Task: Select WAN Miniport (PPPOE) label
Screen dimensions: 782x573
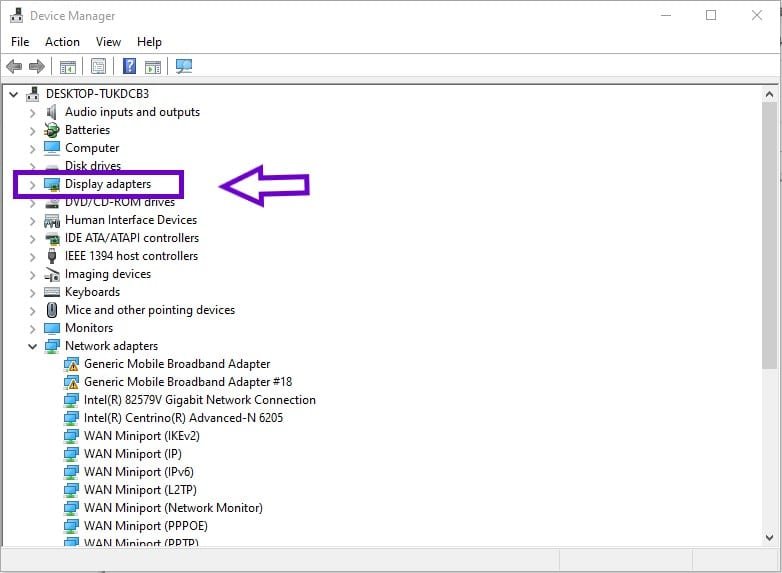Action: tap(146, 526)
